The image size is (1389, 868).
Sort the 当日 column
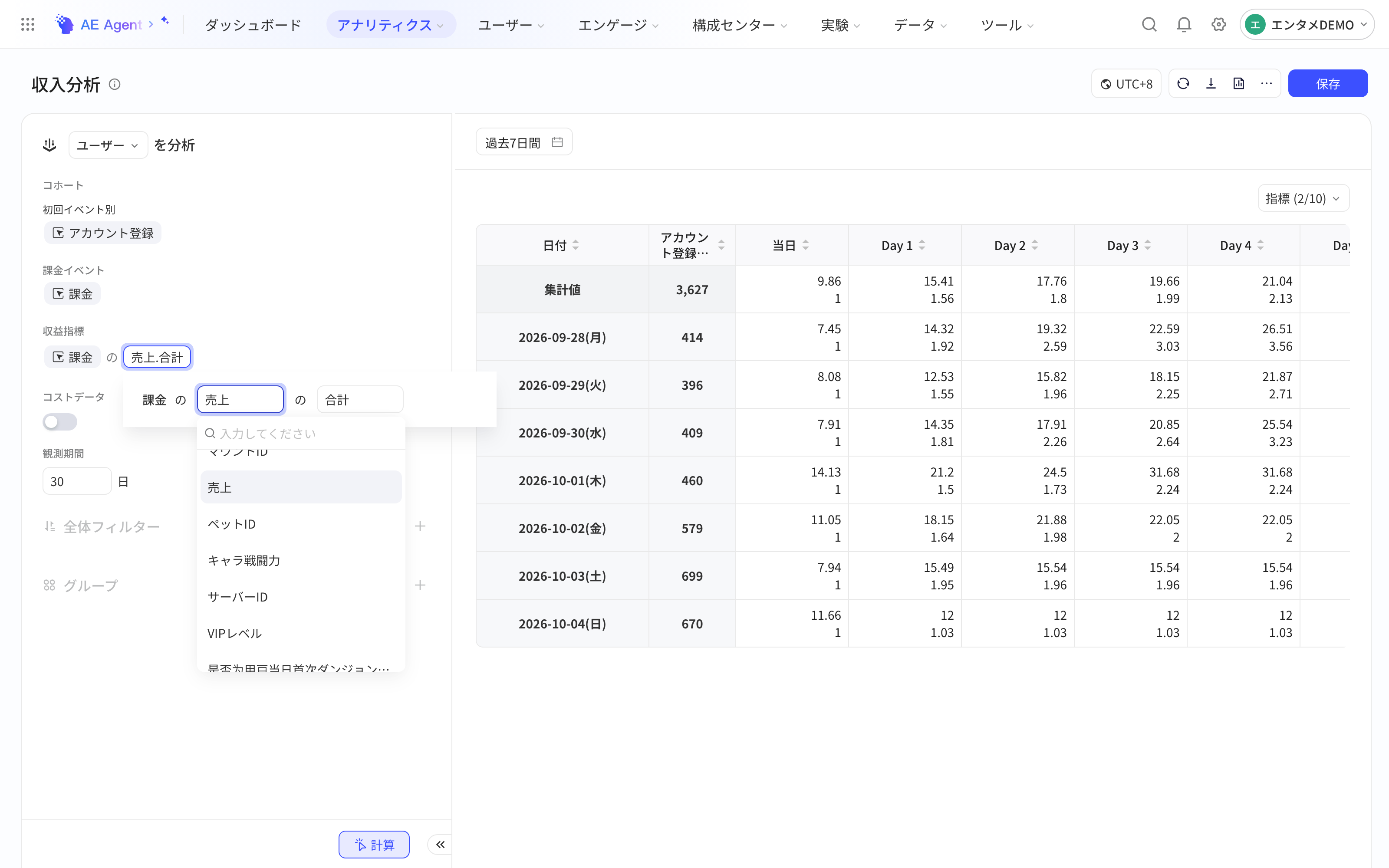805,245
